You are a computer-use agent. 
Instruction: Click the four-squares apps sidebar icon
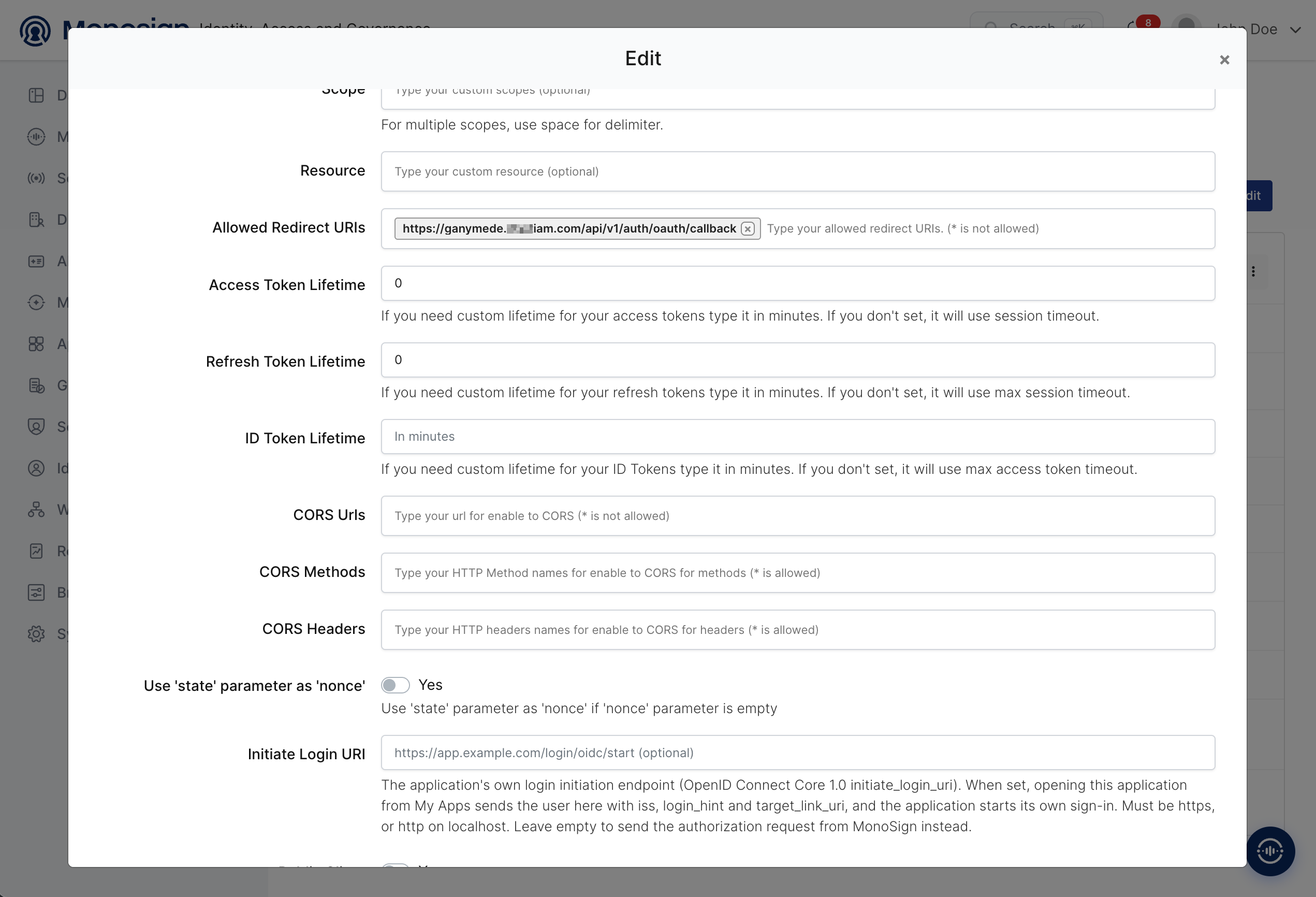click(x=36, y=344)
